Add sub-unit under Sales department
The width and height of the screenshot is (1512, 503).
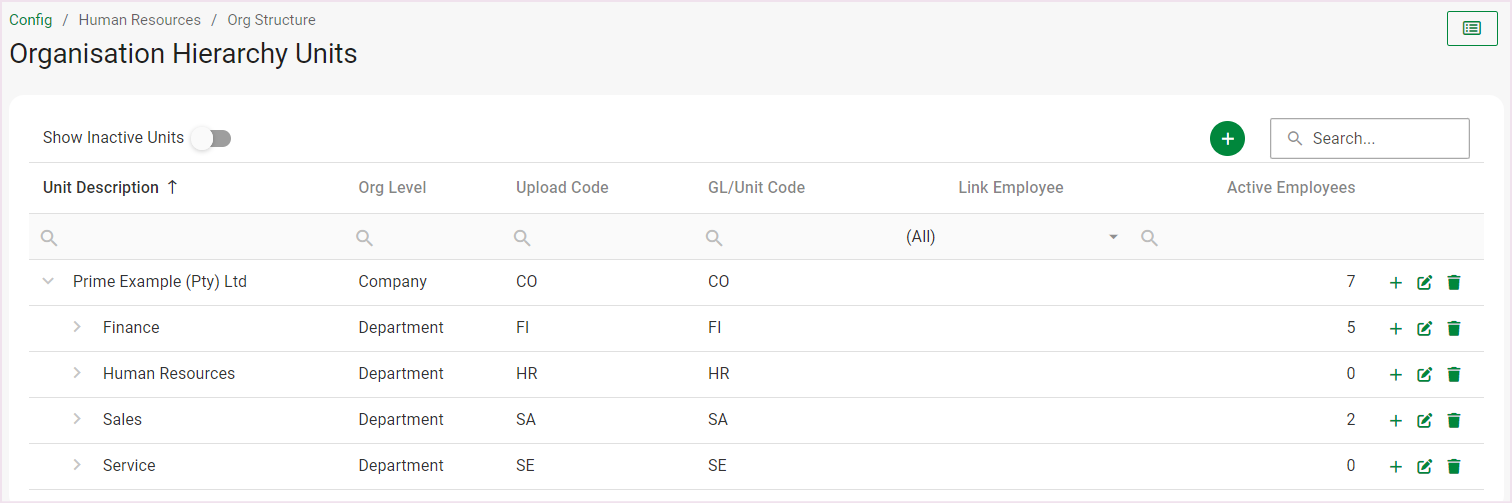tap(1396, 421)
